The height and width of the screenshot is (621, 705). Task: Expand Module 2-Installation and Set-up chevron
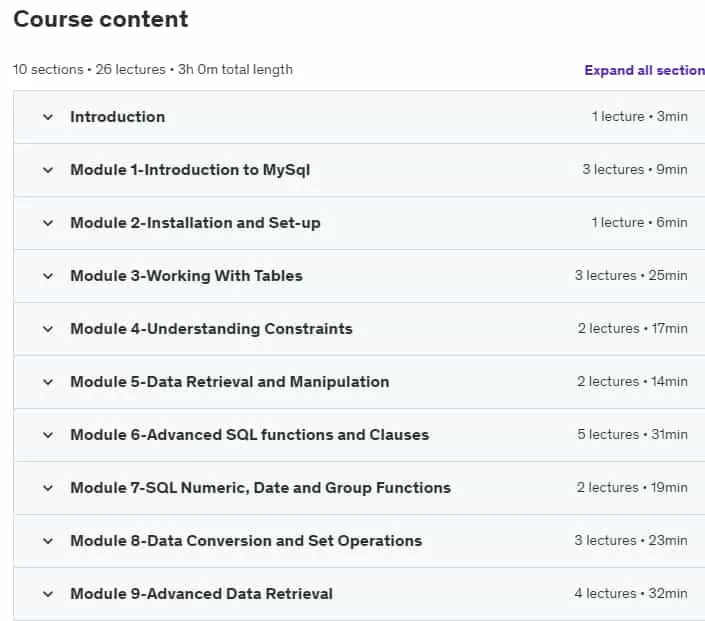point(48,223)
